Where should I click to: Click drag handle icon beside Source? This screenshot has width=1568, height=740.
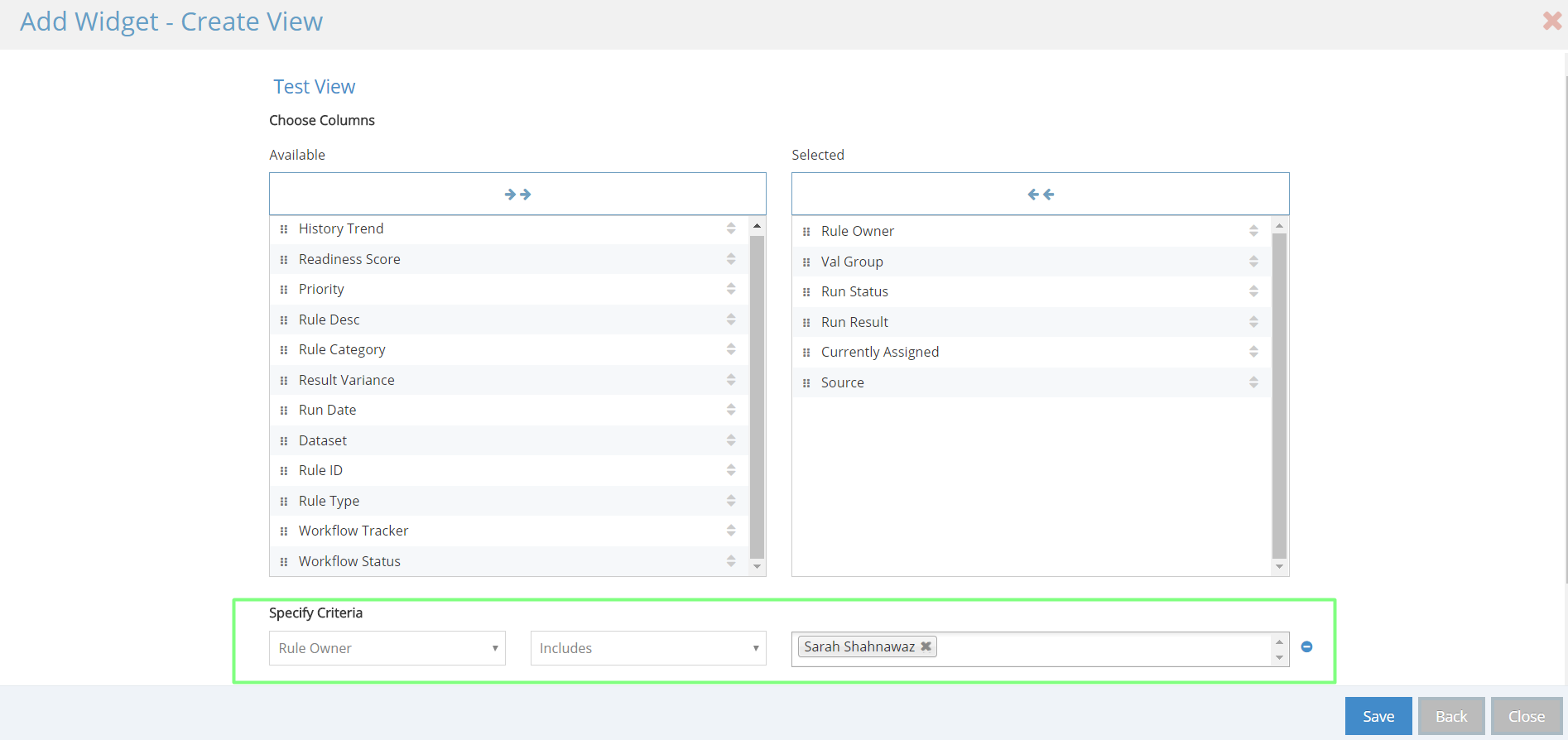(x=806, y=383)
